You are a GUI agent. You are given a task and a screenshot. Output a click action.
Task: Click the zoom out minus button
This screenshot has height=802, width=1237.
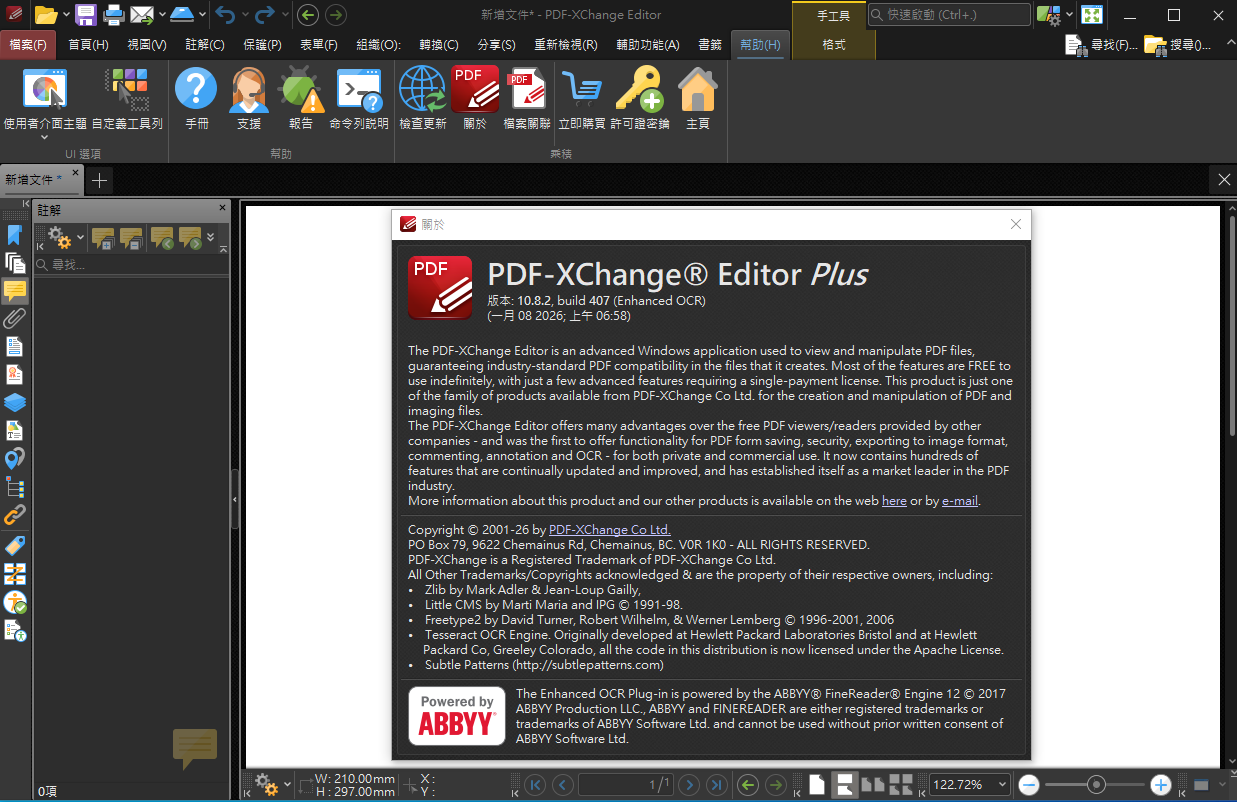point(1029,785)
